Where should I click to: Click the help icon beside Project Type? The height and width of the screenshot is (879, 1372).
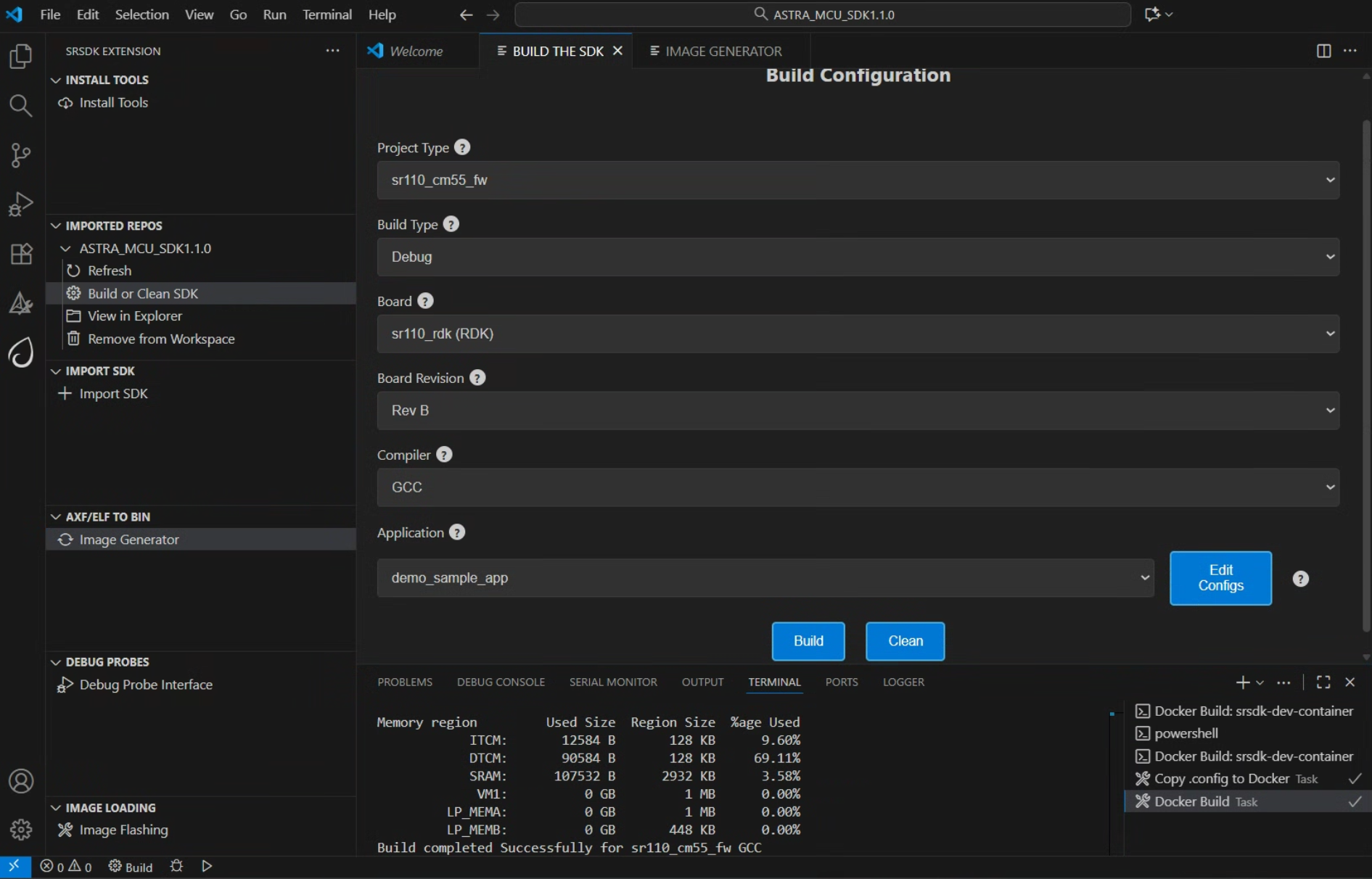462,147
